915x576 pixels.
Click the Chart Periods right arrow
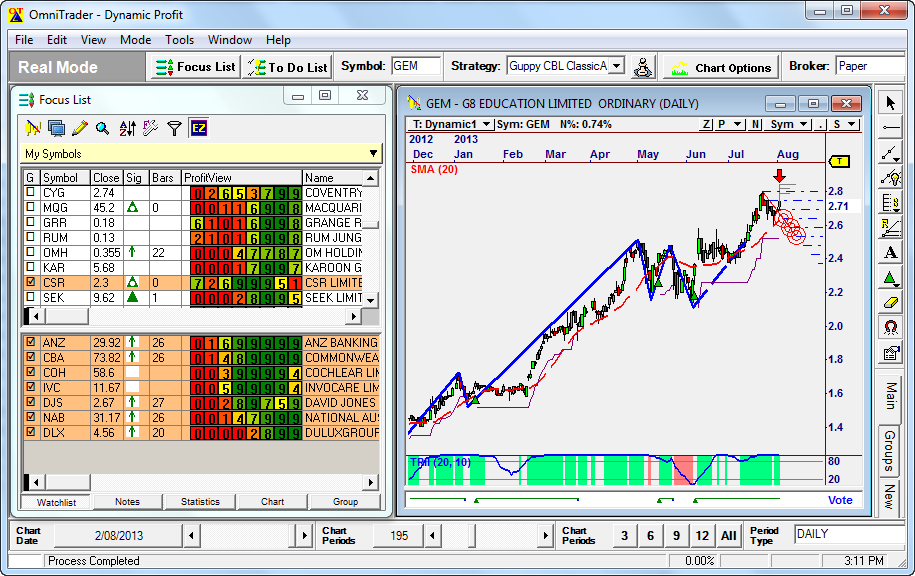tap(546, 535)
